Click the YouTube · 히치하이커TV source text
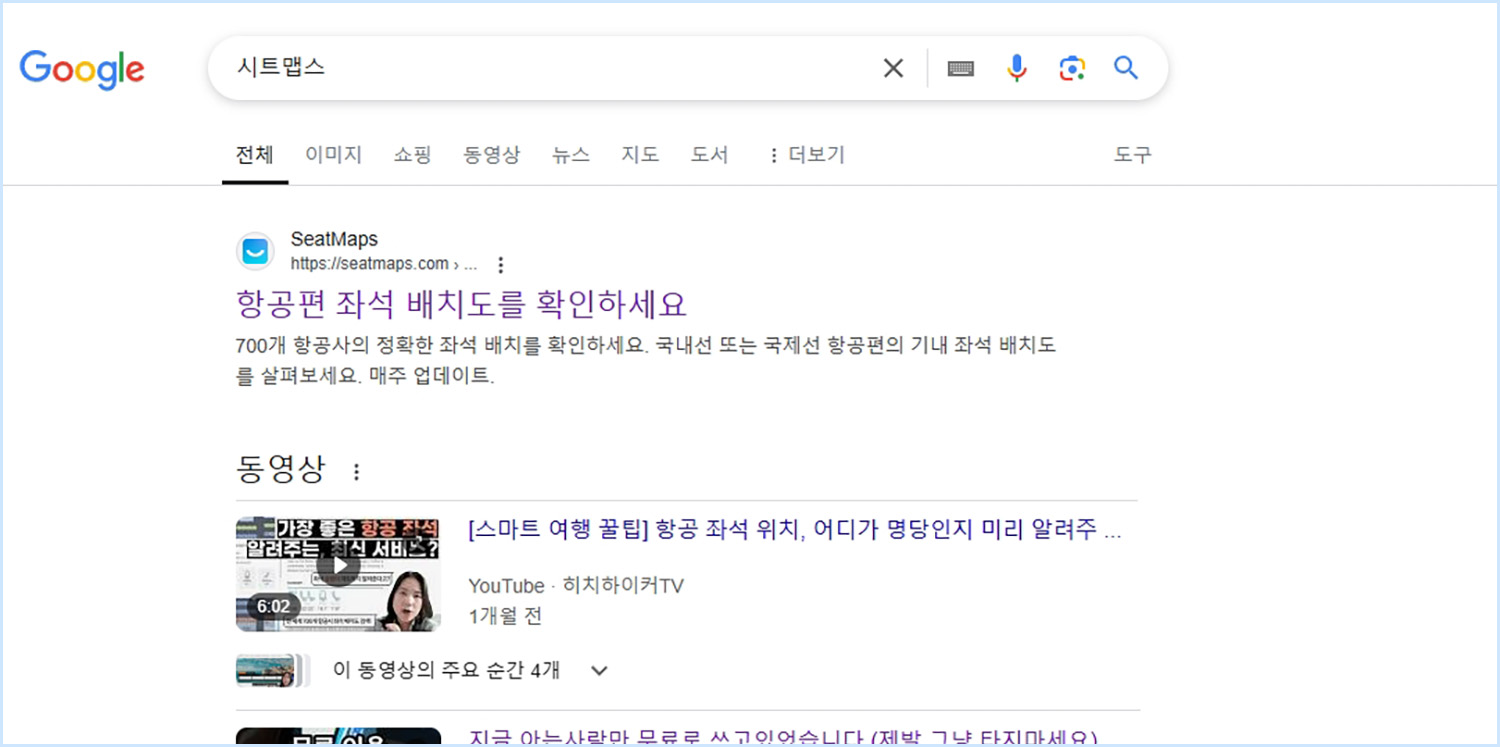 [x=575, y=586]
